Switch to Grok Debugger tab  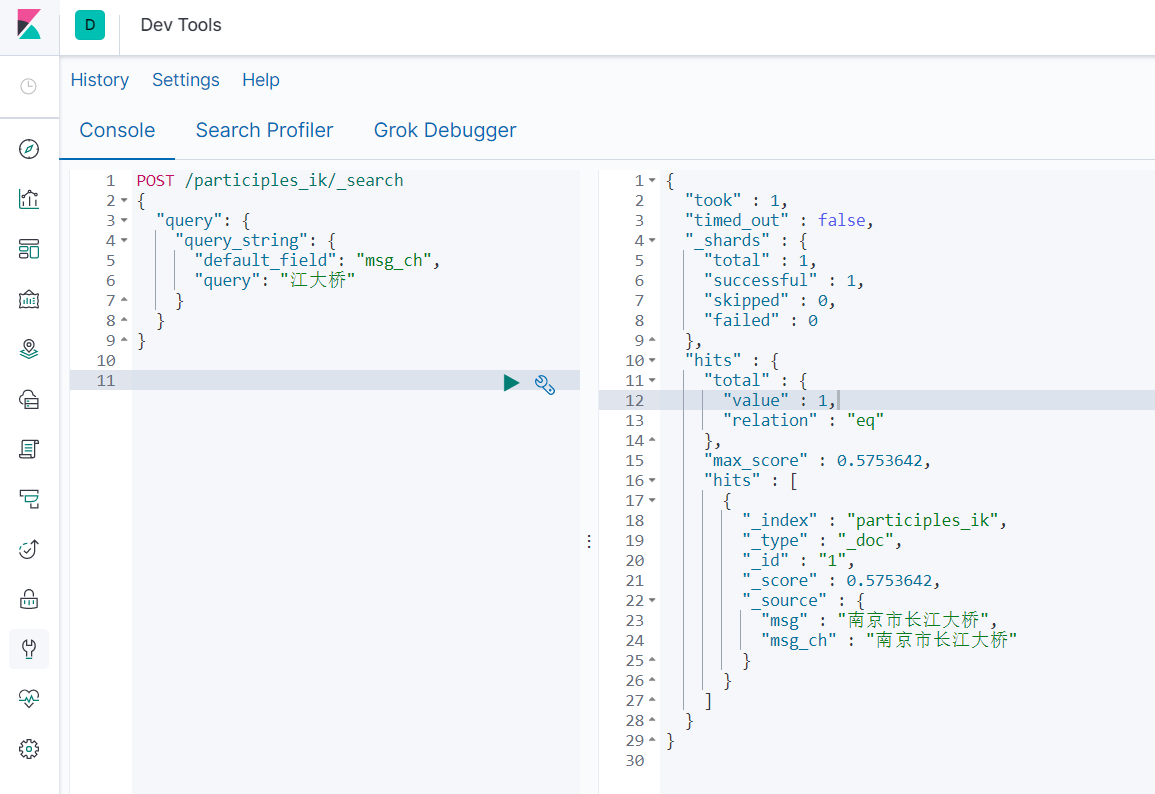[445, 130]
